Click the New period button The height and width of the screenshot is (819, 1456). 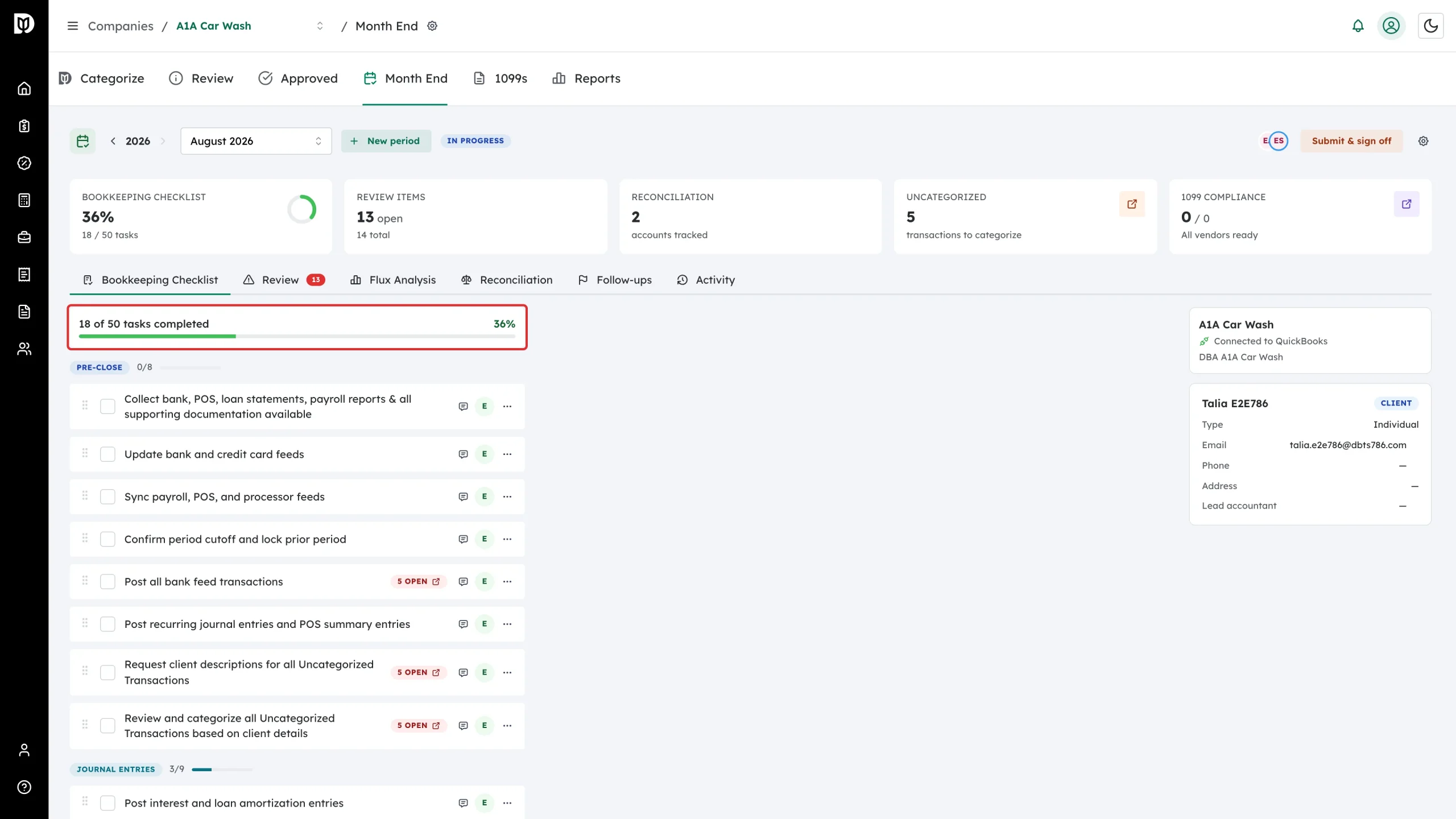(x=386, y=141)
